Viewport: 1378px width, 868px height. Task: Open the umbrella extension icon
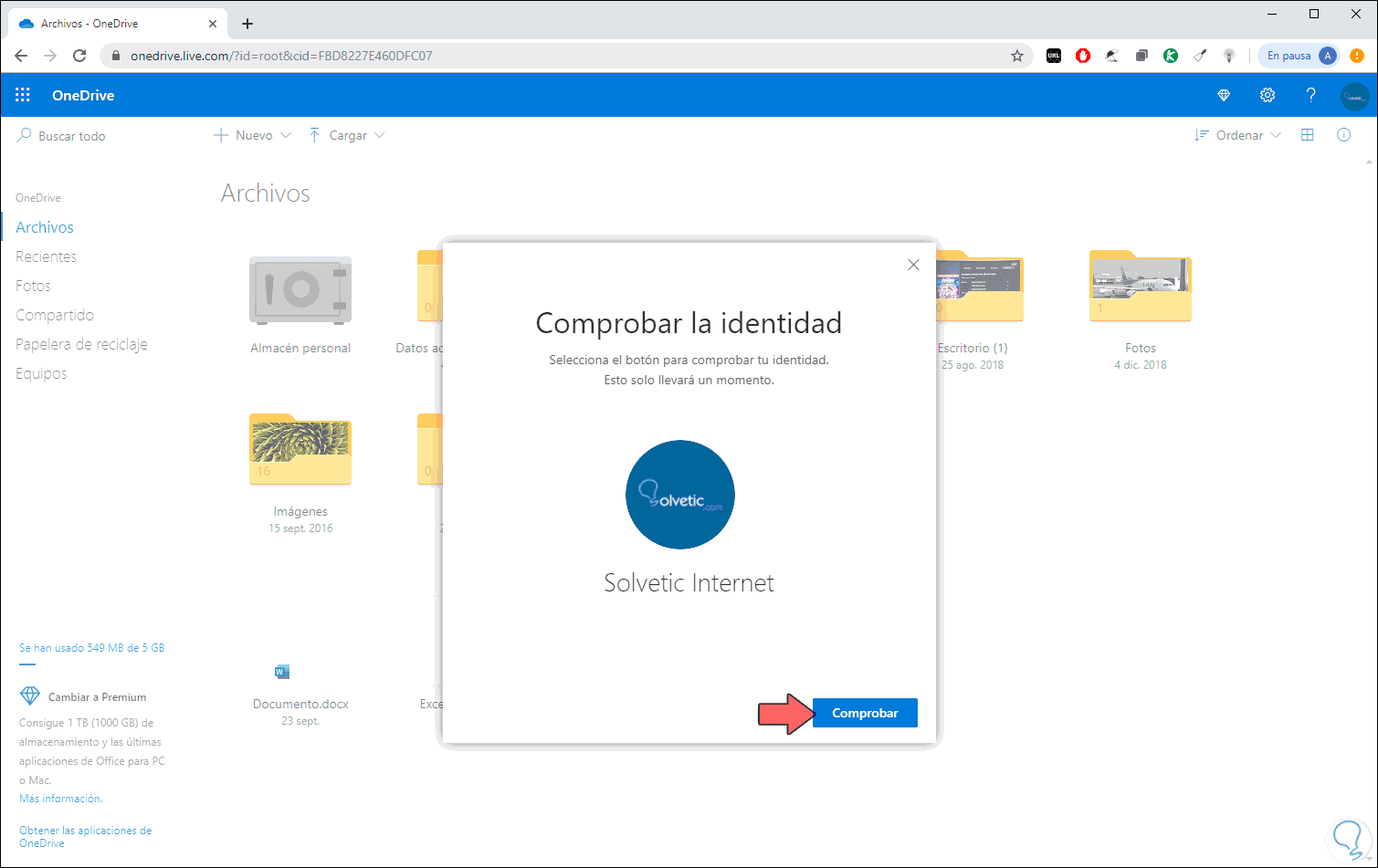1112,56
